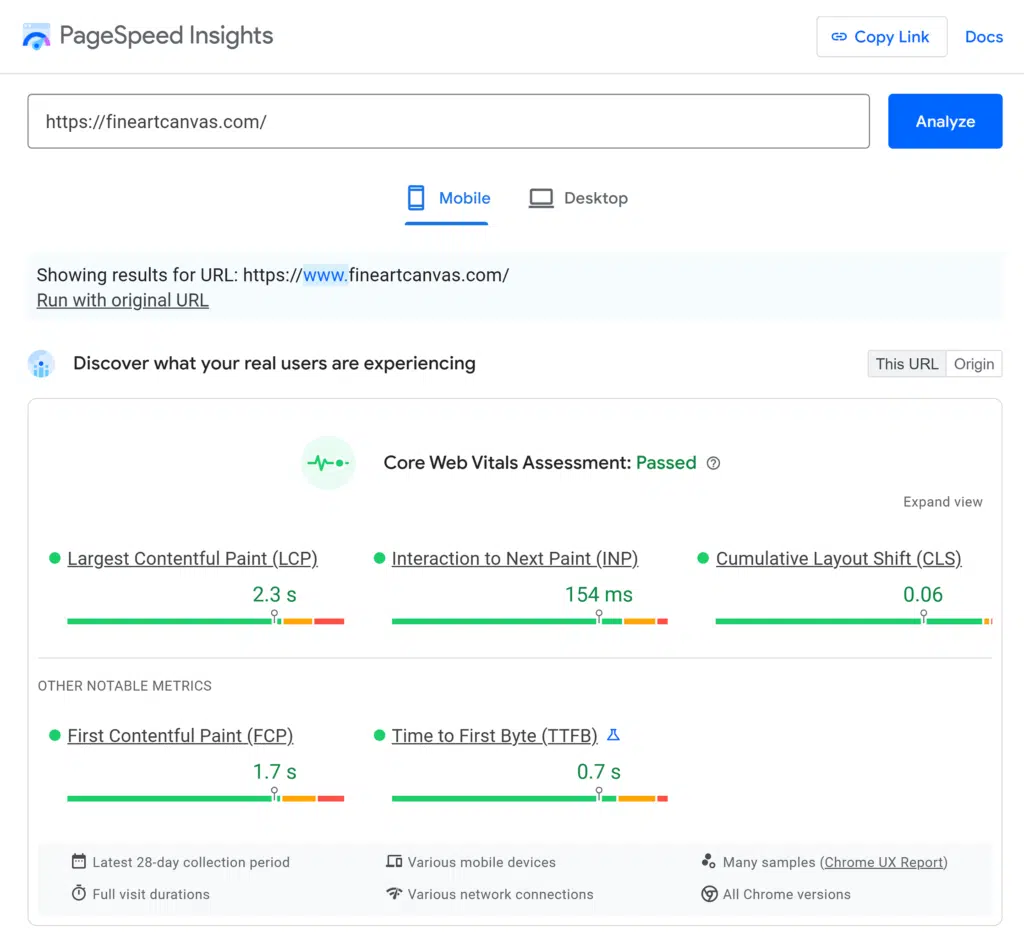
Task: Switch data scope to Origin
Action: [973, 364]
